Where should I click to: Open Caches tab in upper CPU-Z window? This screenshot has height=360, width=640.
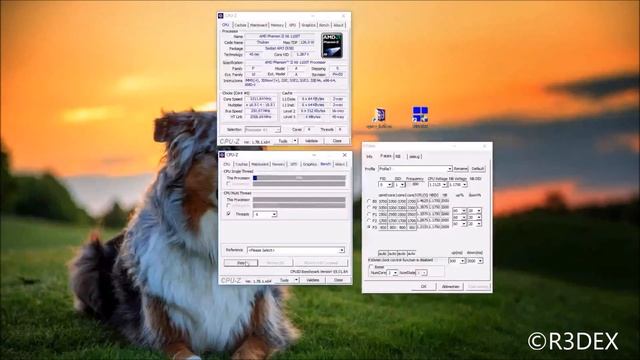240,25
